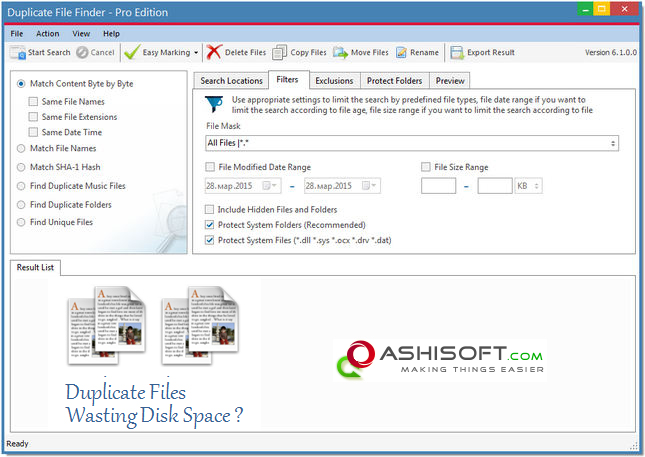Image resolution: width=645 pixels, height=457 pixels.
Task: Open the start date calendar dropdown
Action: (270, 186)
